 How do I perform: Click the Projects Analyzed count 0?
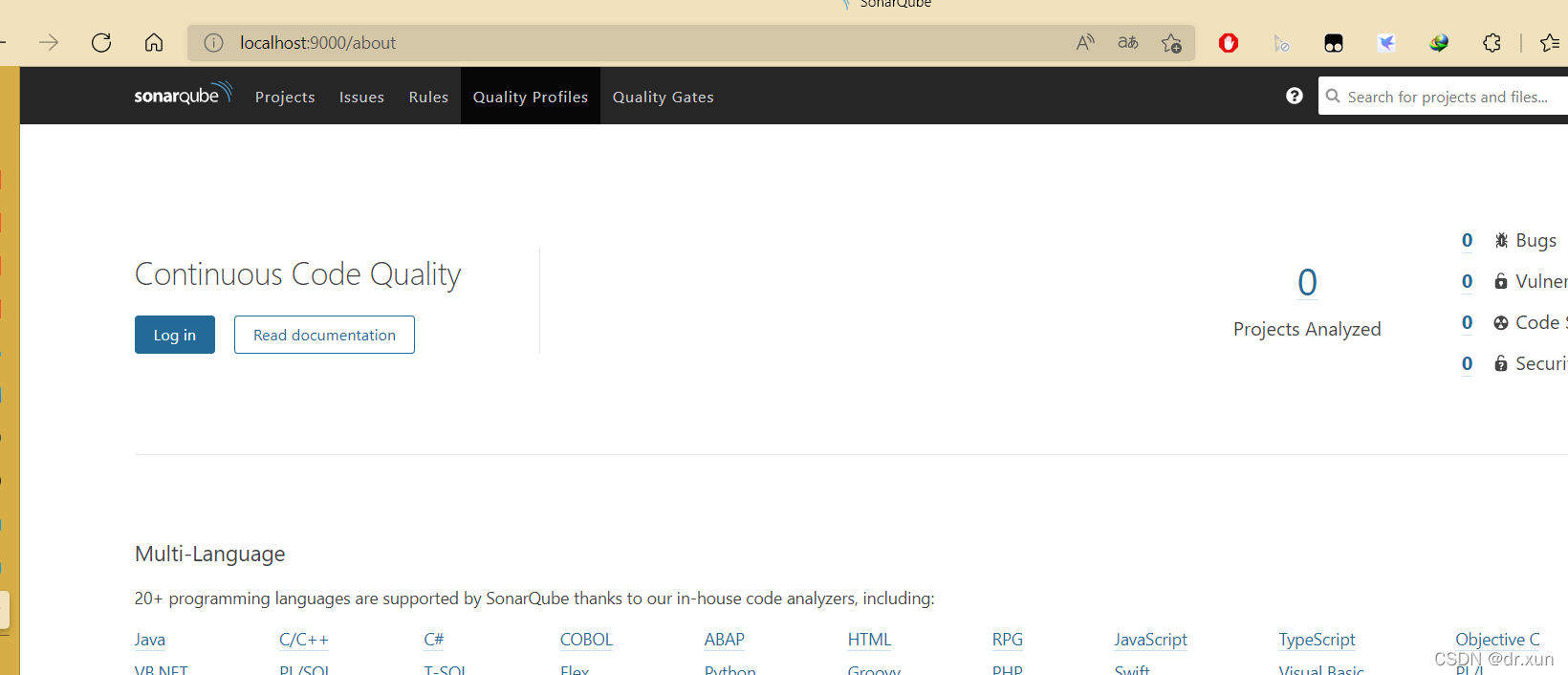(x=1307, y=282)
